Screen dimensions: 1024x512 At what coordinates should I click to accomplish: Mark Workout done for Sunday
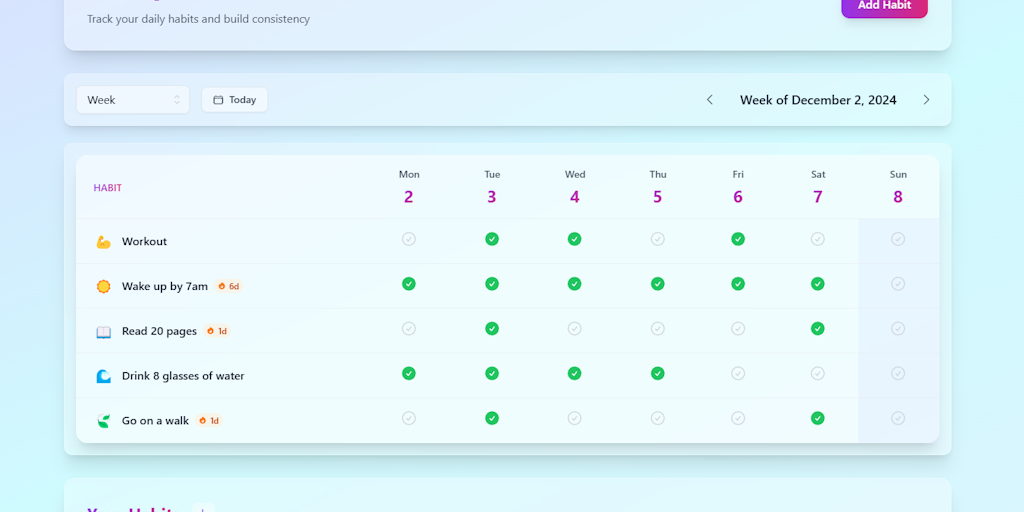(898, 239)
